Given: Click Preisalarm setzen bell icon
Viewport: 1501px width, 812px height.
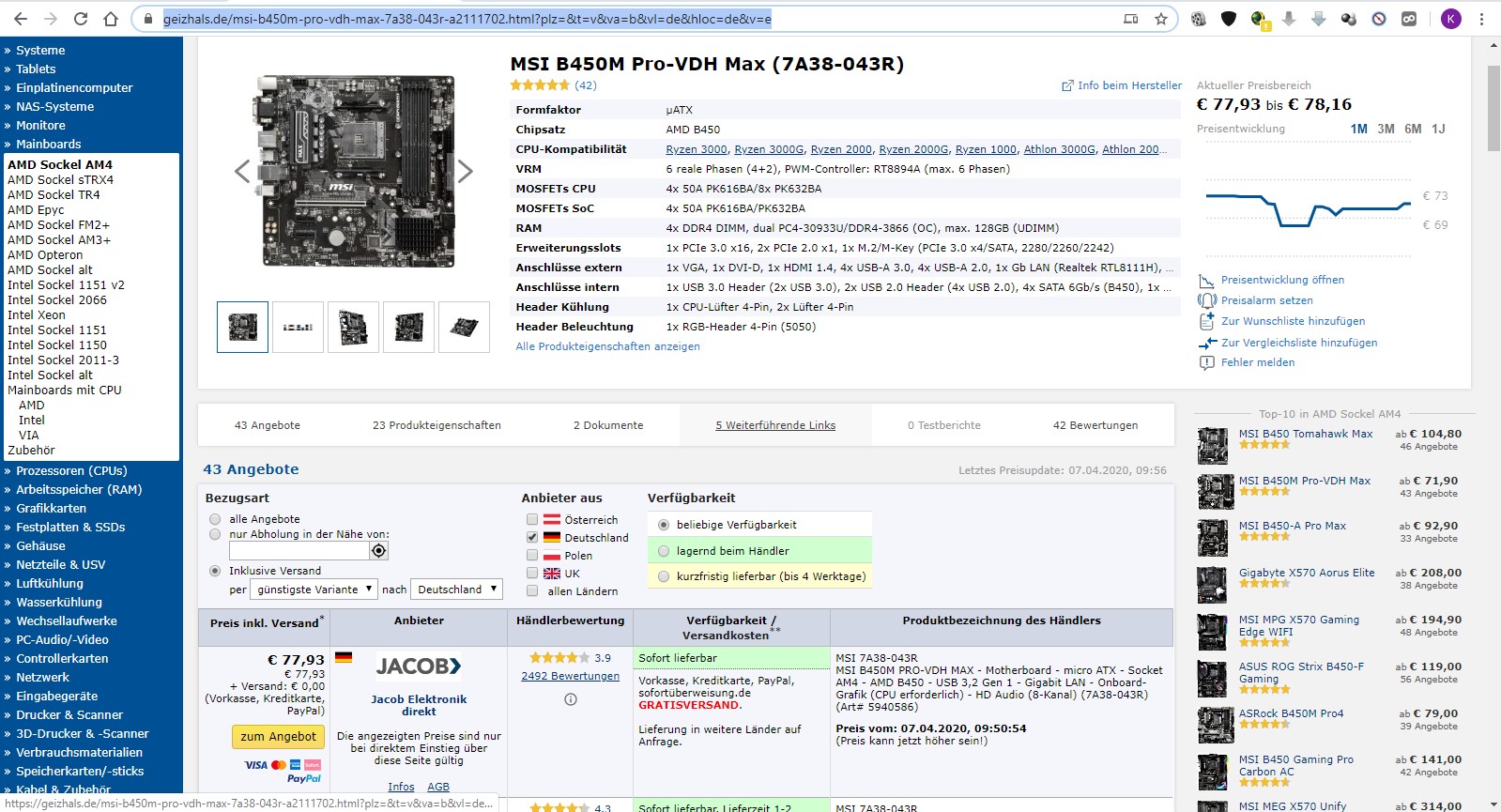Looking at the screenshot, I should tap(1207, 300).
